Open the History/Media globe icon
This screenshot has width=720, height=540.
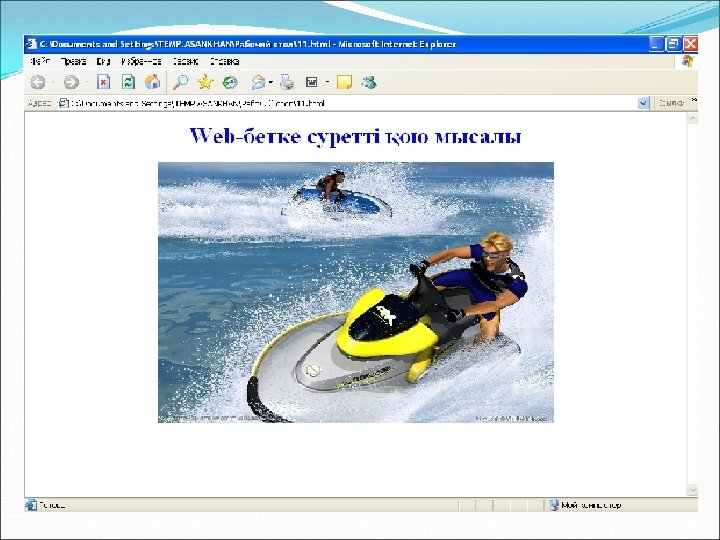230,82
